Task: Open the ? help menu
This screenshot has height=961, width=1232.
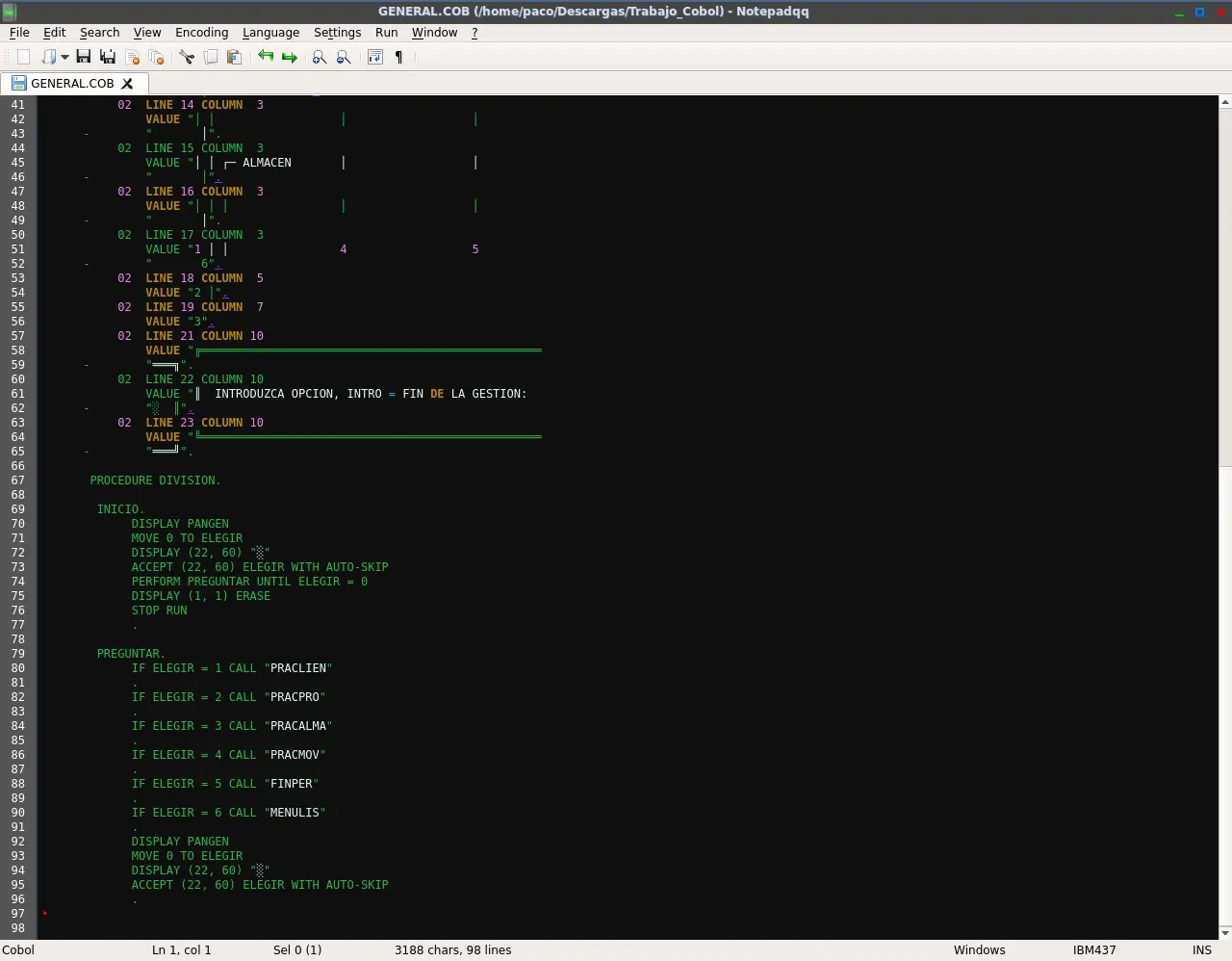Action: (475, 32)
